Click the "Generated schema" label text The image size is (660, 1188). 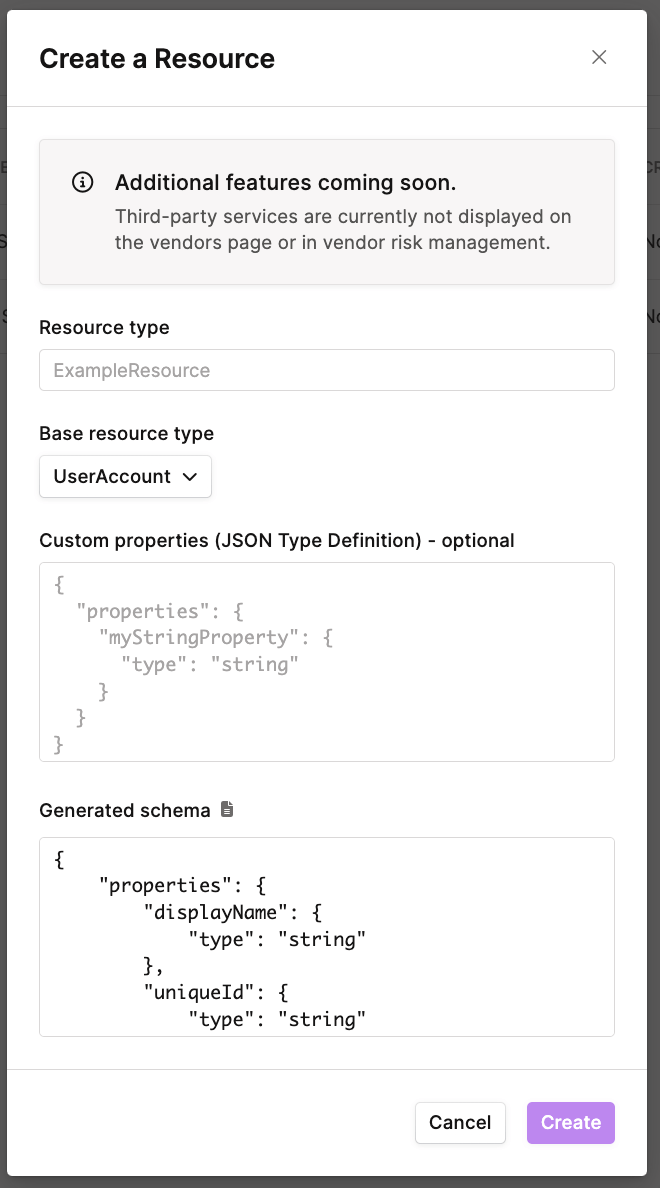point(124,810)
